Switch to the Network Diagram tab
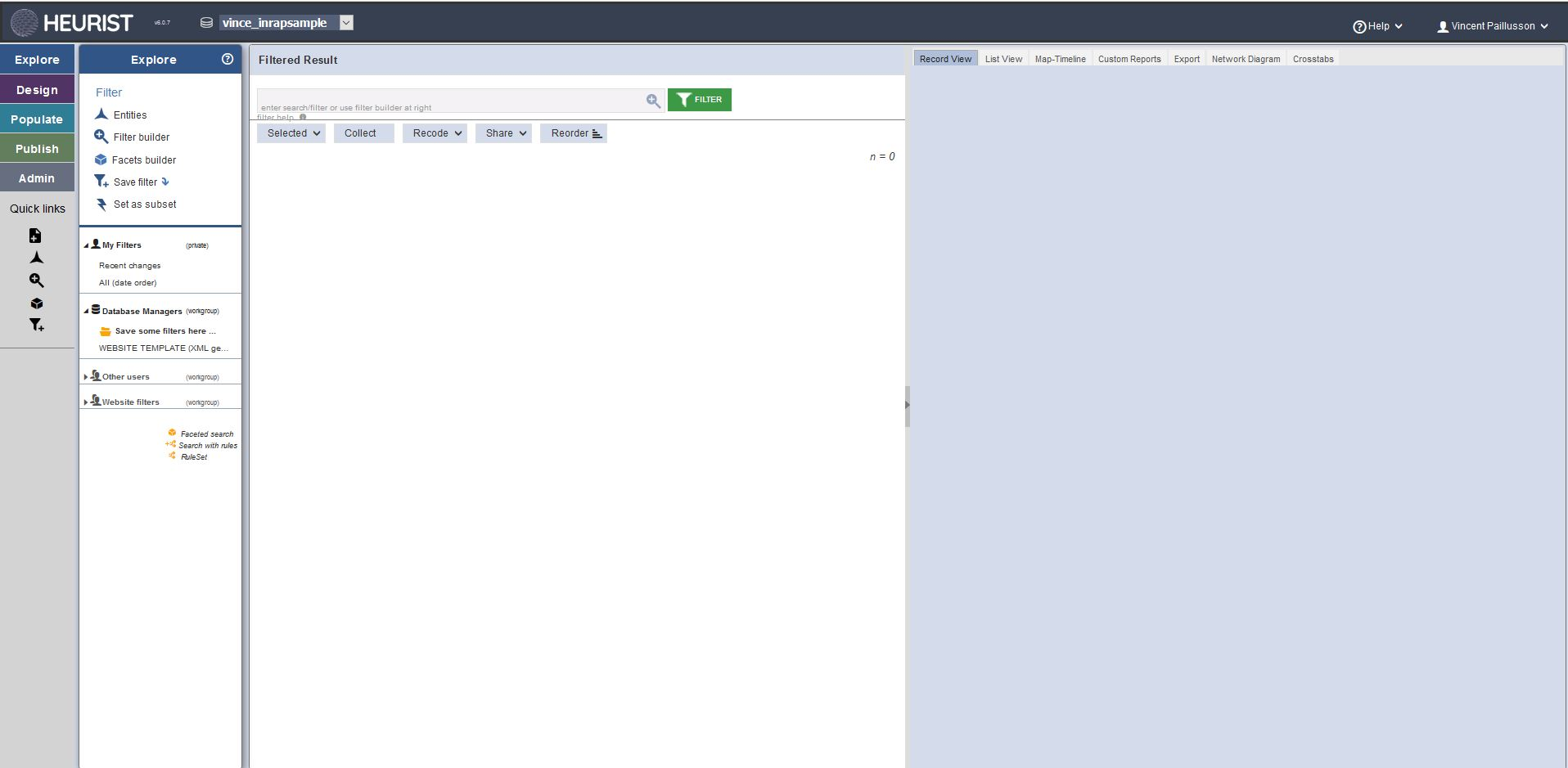The image size is (1568, 768). [x=1245, y=59]
